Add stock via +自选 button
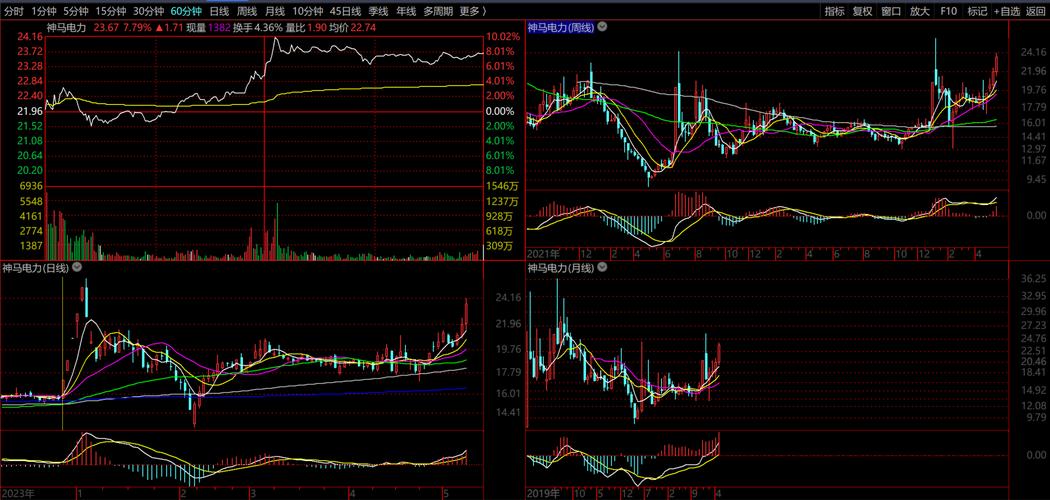The height and width of the screenshot is (500, 1050). [1007, 11]
